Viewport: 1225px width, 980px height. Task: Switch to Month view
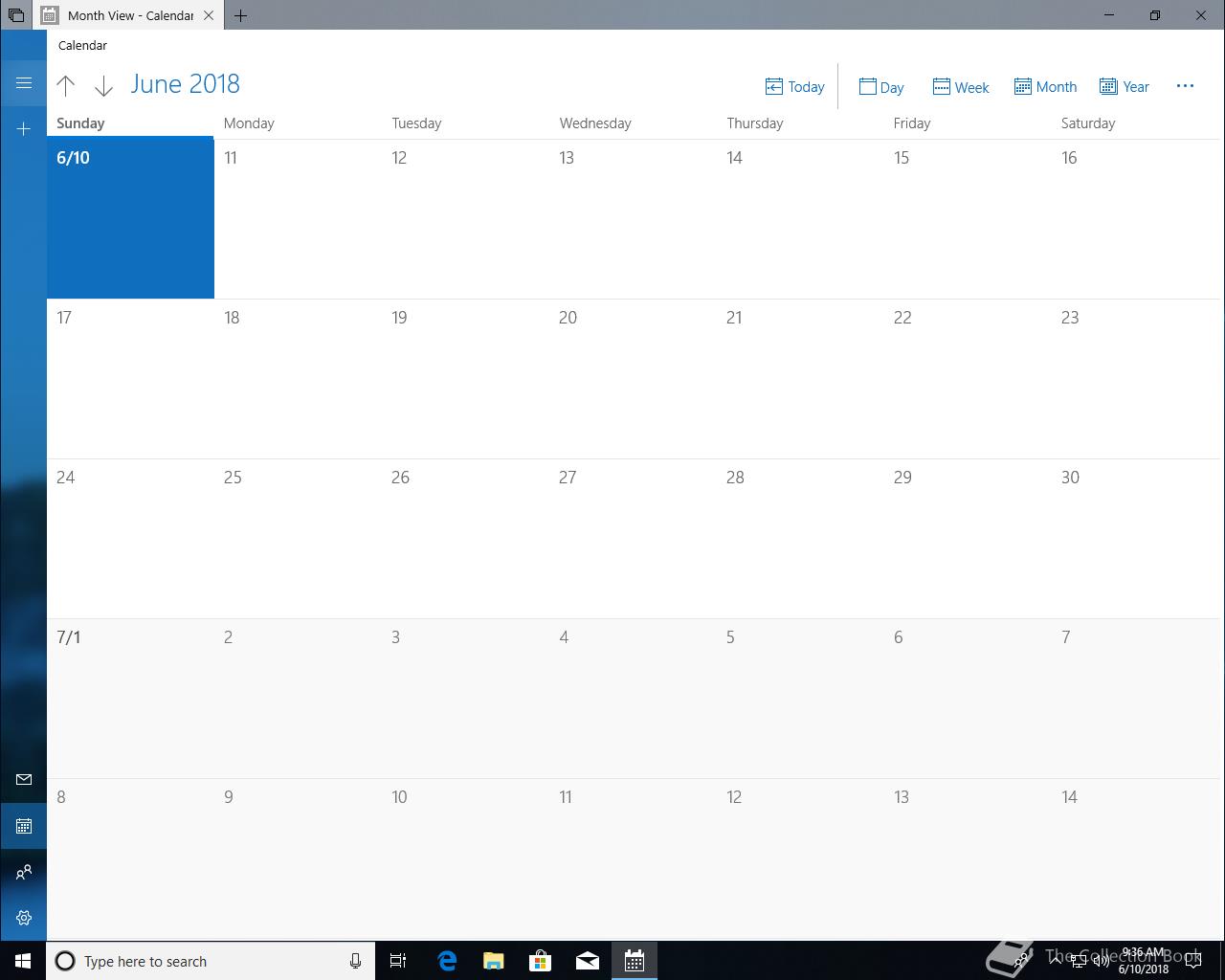coord(1045,87)
